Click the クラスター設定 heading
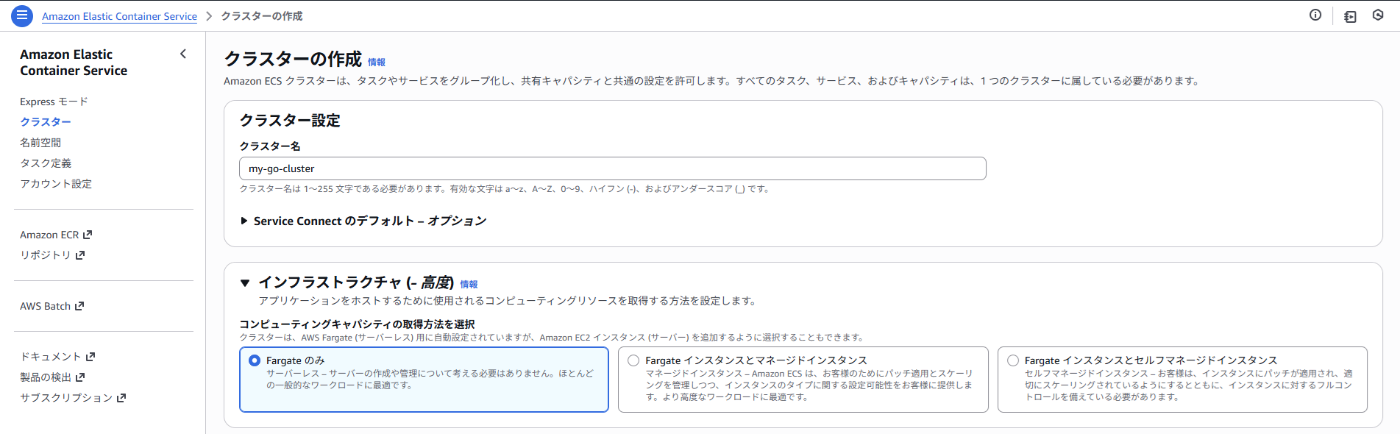 click(x=290, y=121)
